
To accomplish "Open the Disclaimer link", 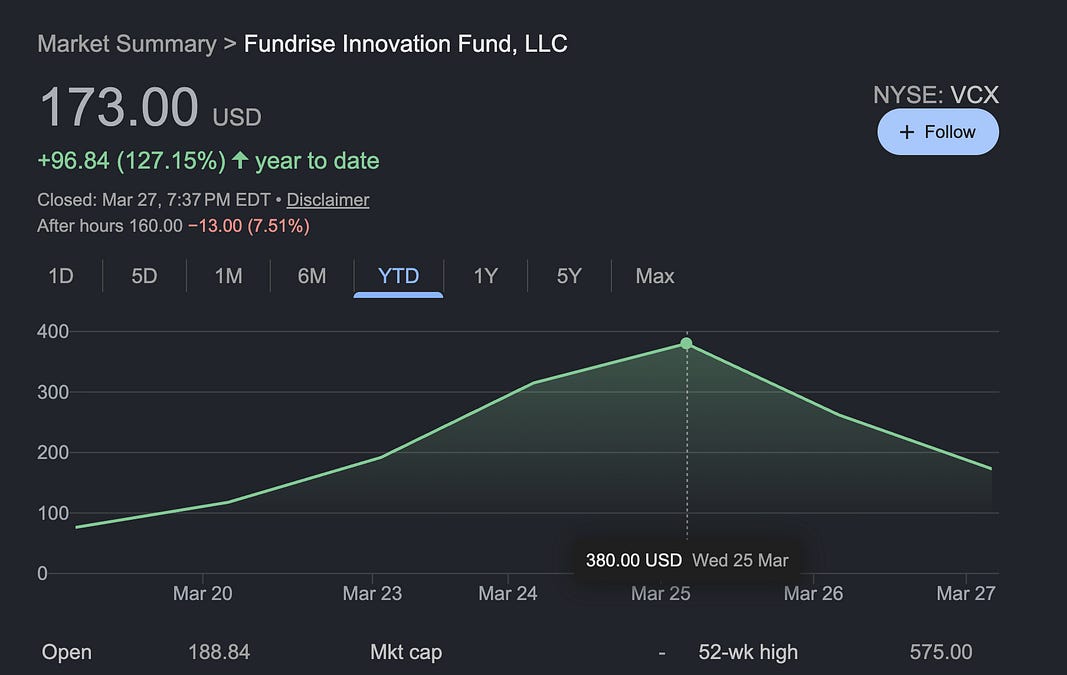I will tap(328, 200).
